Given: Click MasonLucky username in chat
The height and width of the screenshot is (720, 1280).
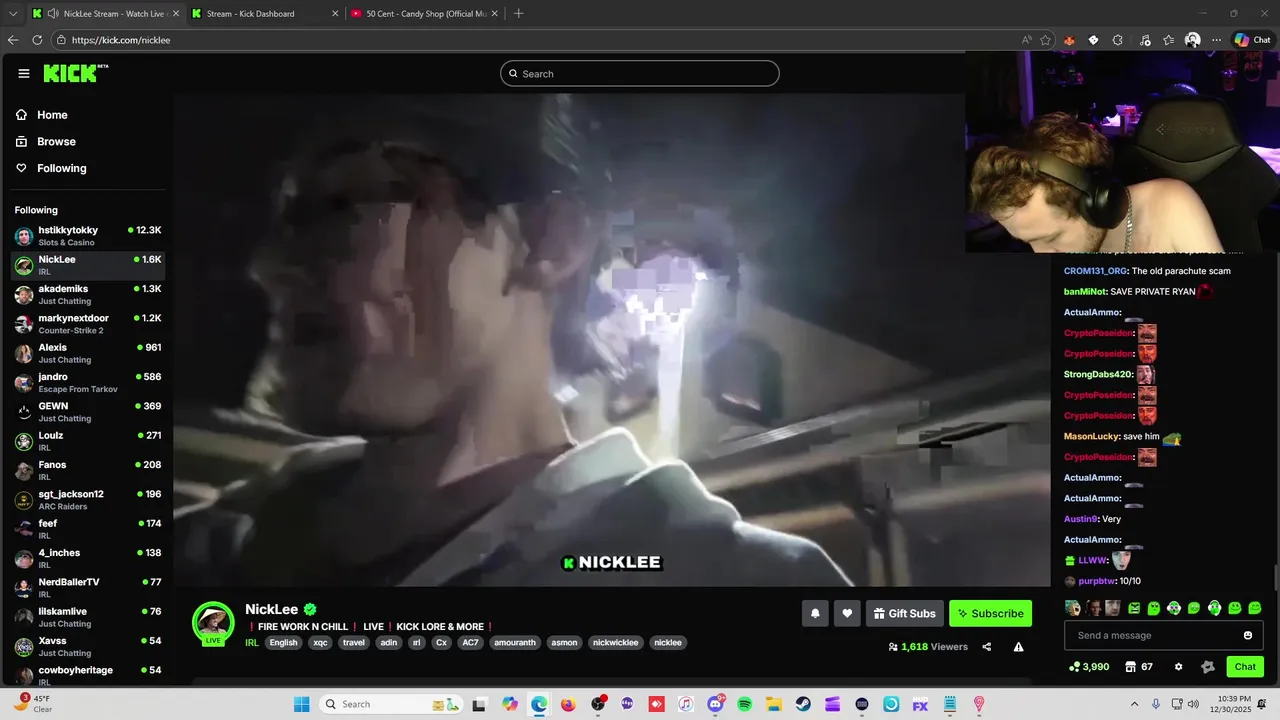Looking at the screenshot, I should pos(1090,437).
